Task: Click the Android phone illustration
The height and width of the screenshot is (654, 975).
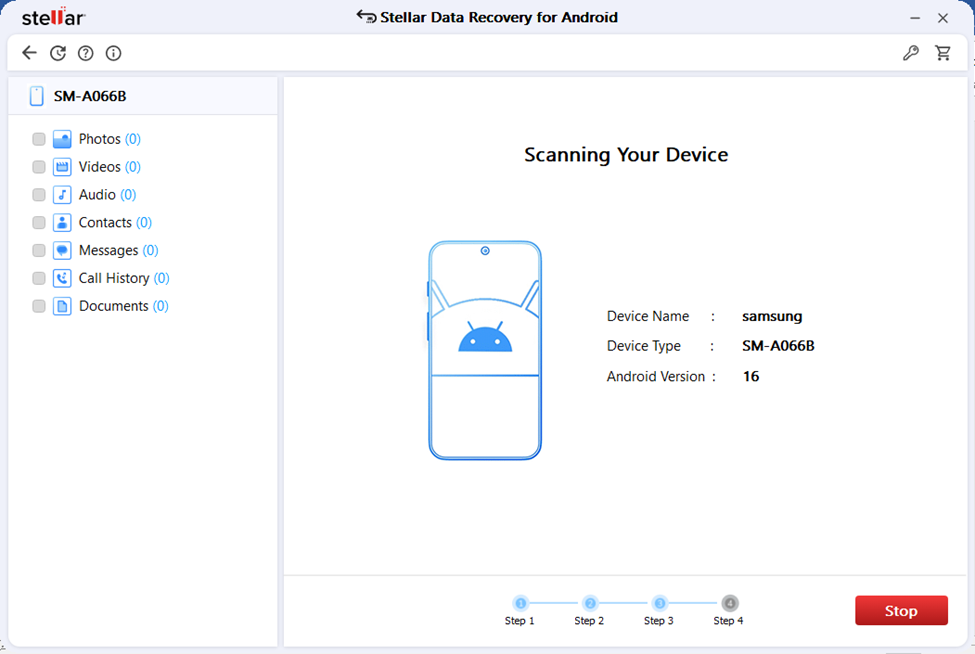Action: coord(485,351)
